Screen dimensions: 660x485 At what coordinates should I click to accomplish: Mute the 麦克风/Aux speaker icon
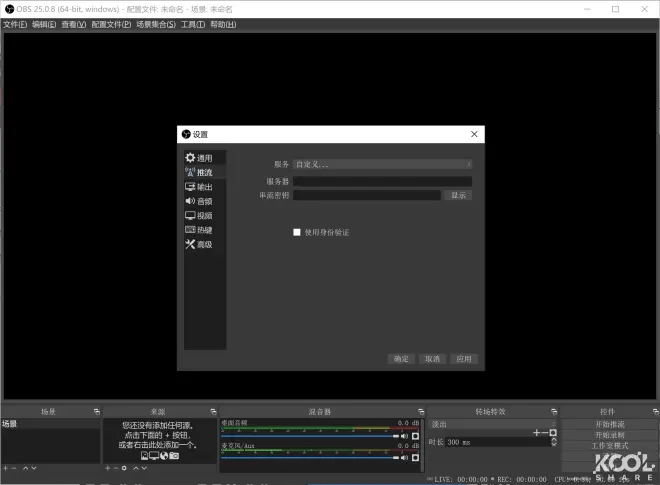pyautogui.click(x=405, y=458)
